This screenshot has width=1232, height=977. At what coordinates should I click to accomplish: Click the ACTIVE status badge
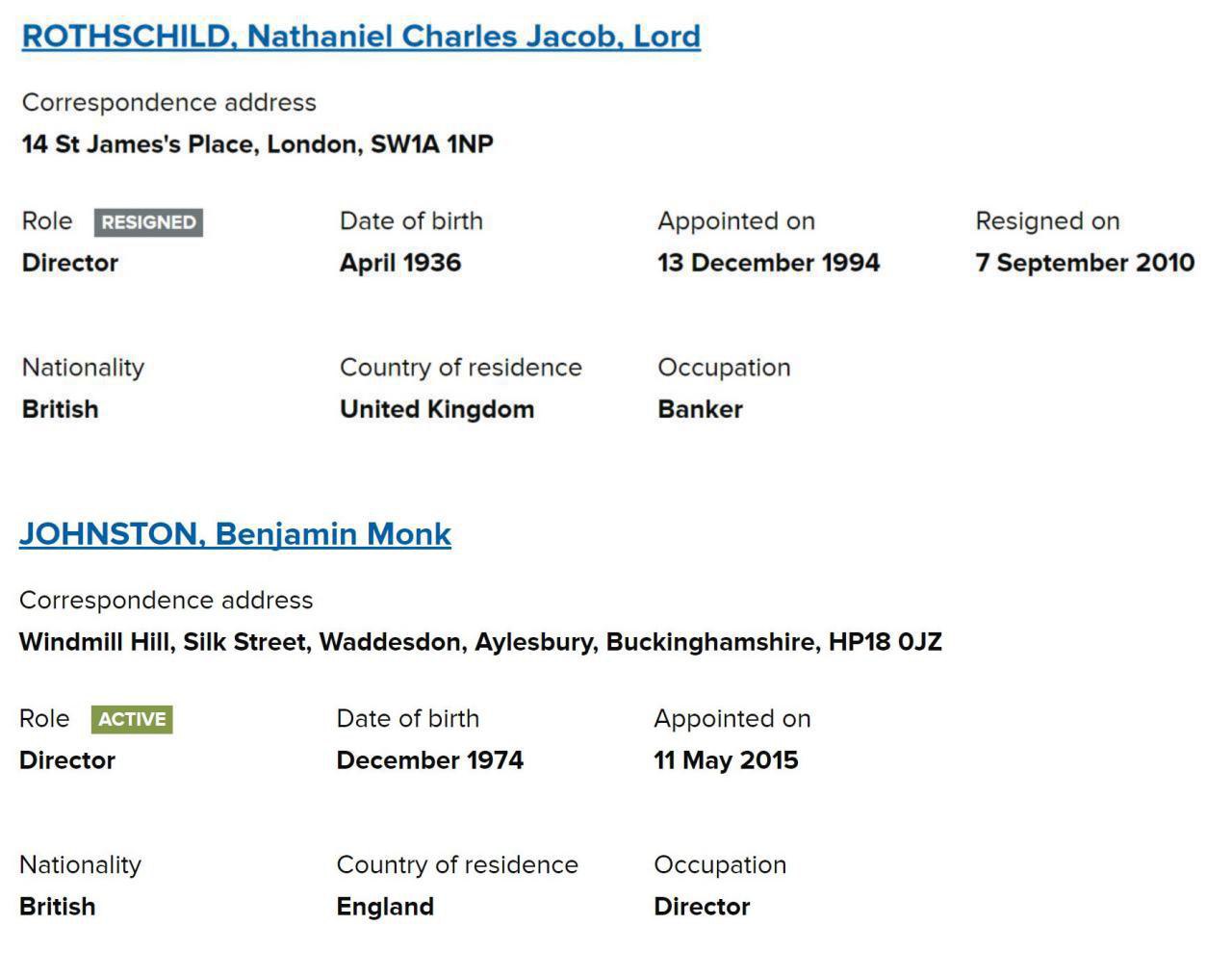[x=132, y=719]
